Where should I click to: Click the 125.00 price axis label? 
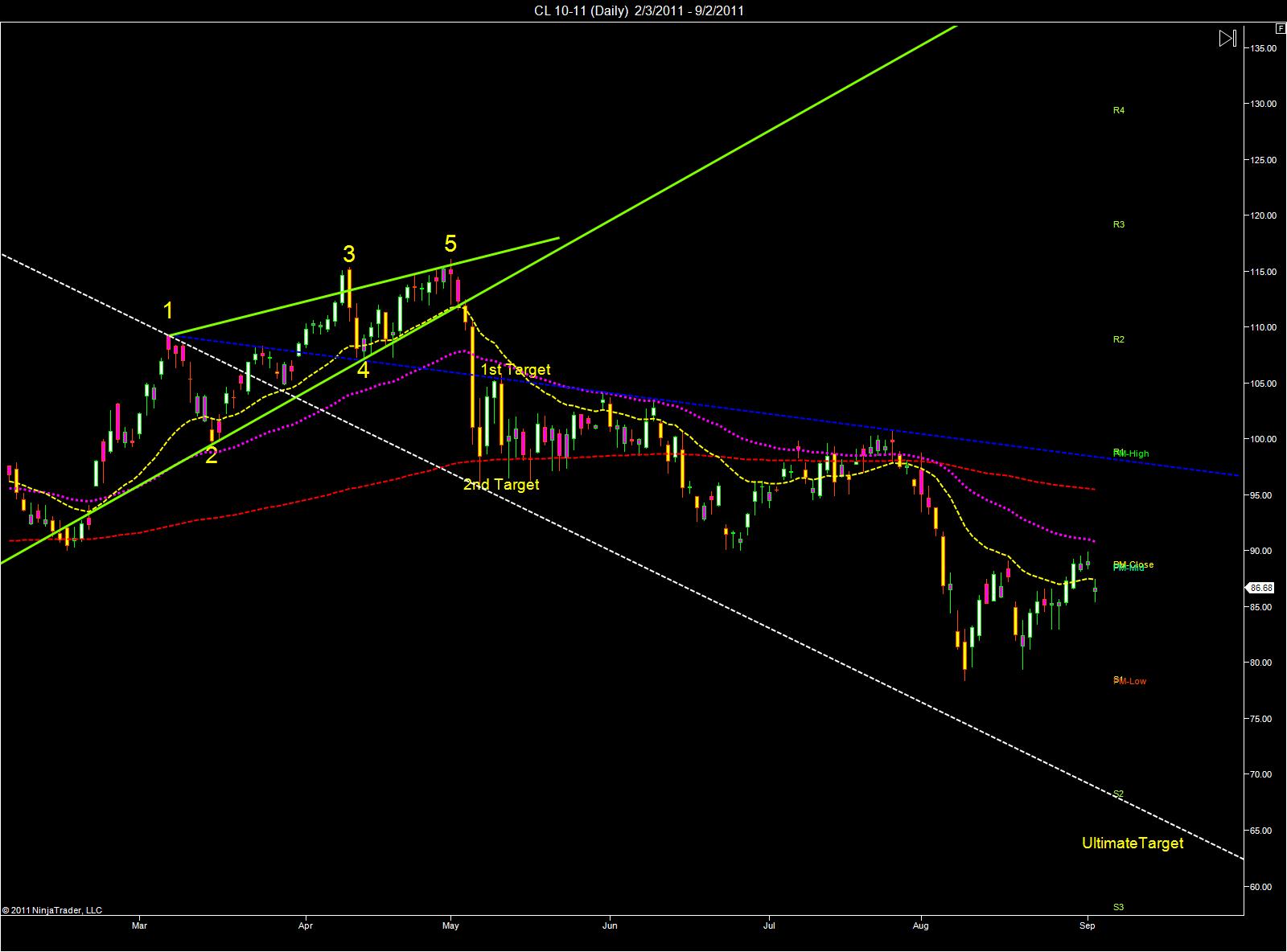(1264, 160)
